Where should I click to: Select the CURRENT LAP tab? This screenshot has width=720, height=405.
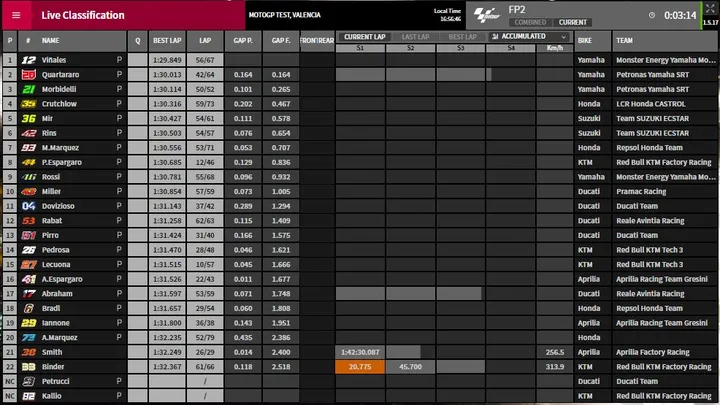point(365,37)
